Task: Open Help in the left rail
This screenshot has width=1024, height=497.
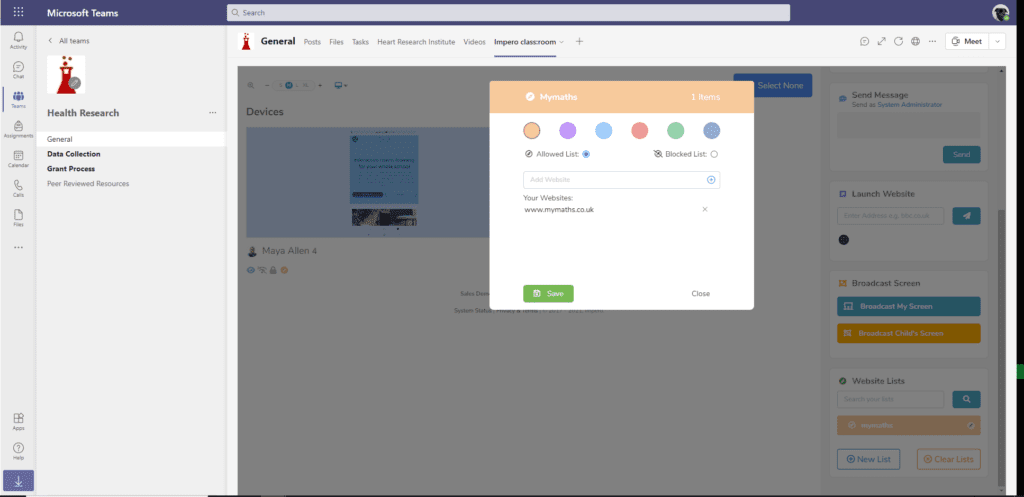Action: pos(18,451)
